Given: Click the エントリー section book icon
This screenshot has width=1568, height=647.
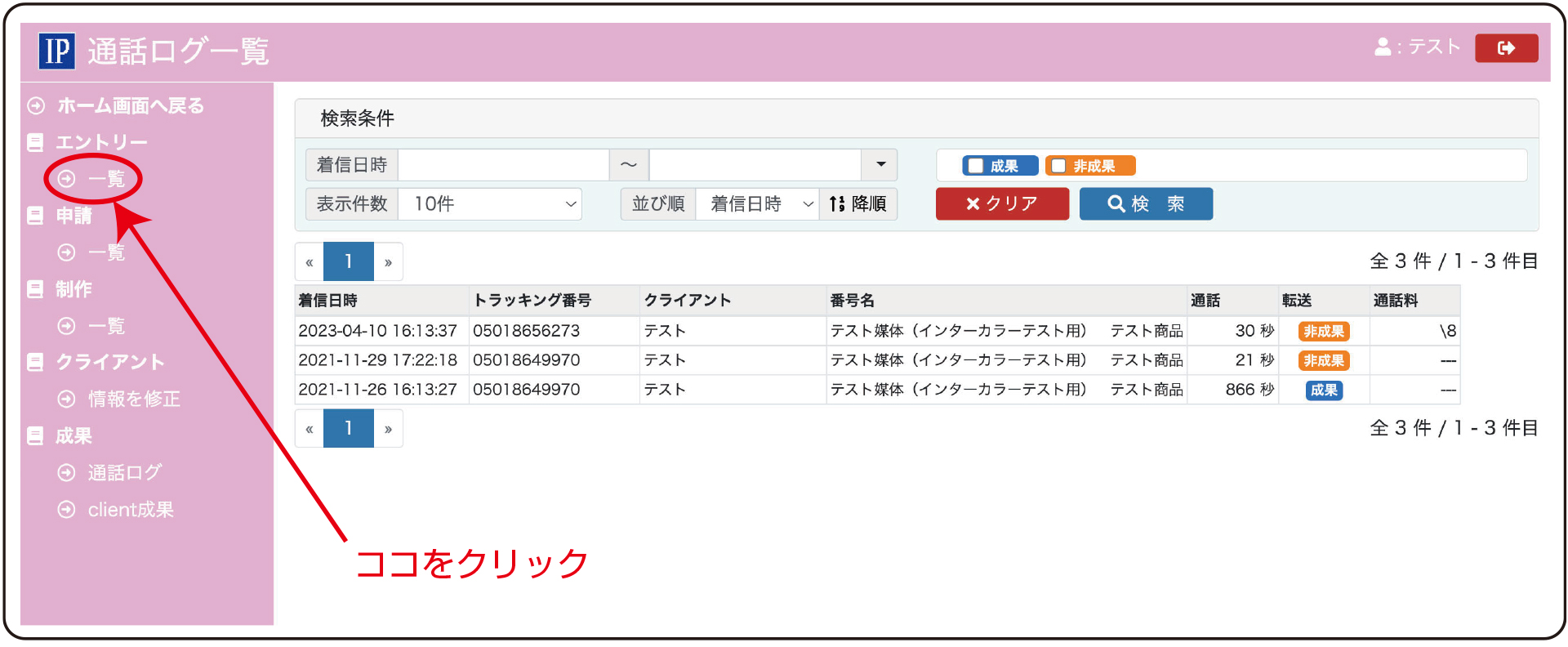Looking at the screenshot, I should pos(35,142).
